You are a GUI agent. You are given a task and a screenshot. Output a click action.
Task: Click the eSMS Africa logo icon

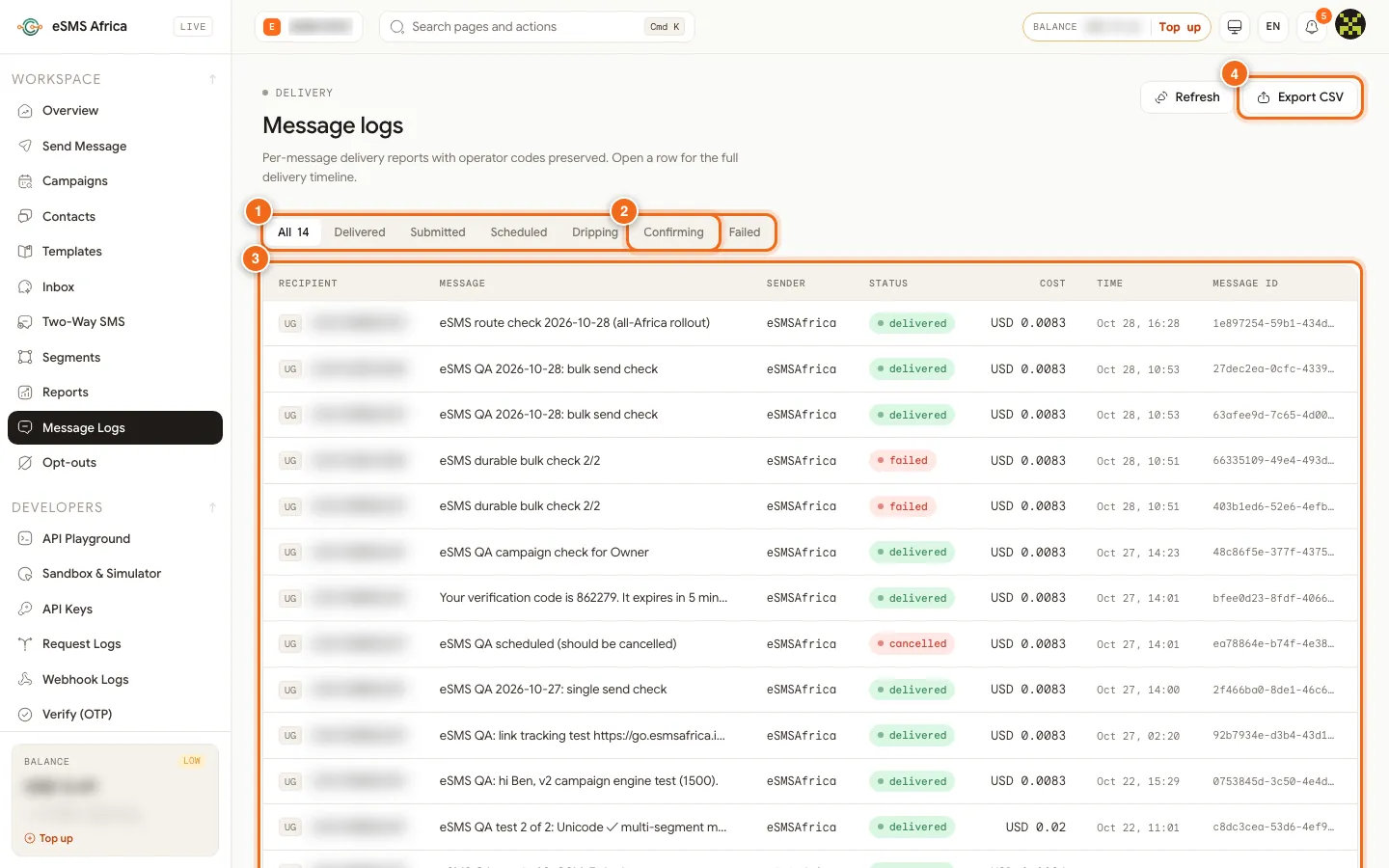click(x=30, y=27)
